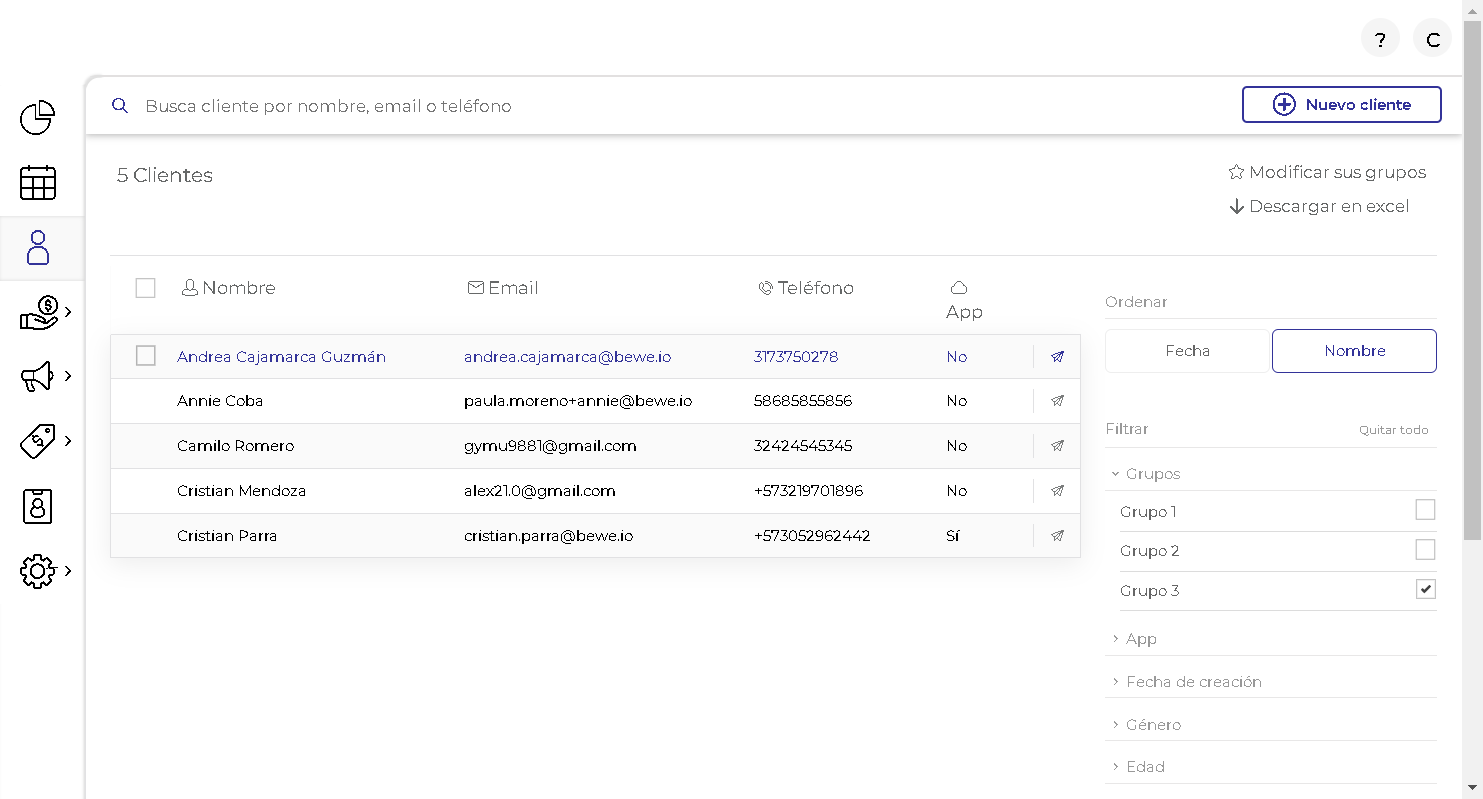Expand the marketing sidebar submenu chevron
The height and width of the screenshot is (799, 1483).
(68, 376)
